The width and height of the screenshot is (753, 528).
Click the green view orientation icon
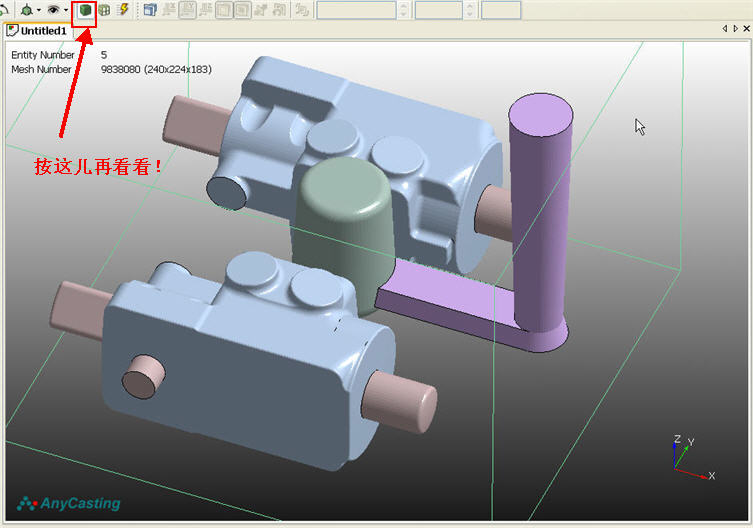(27, 10)
